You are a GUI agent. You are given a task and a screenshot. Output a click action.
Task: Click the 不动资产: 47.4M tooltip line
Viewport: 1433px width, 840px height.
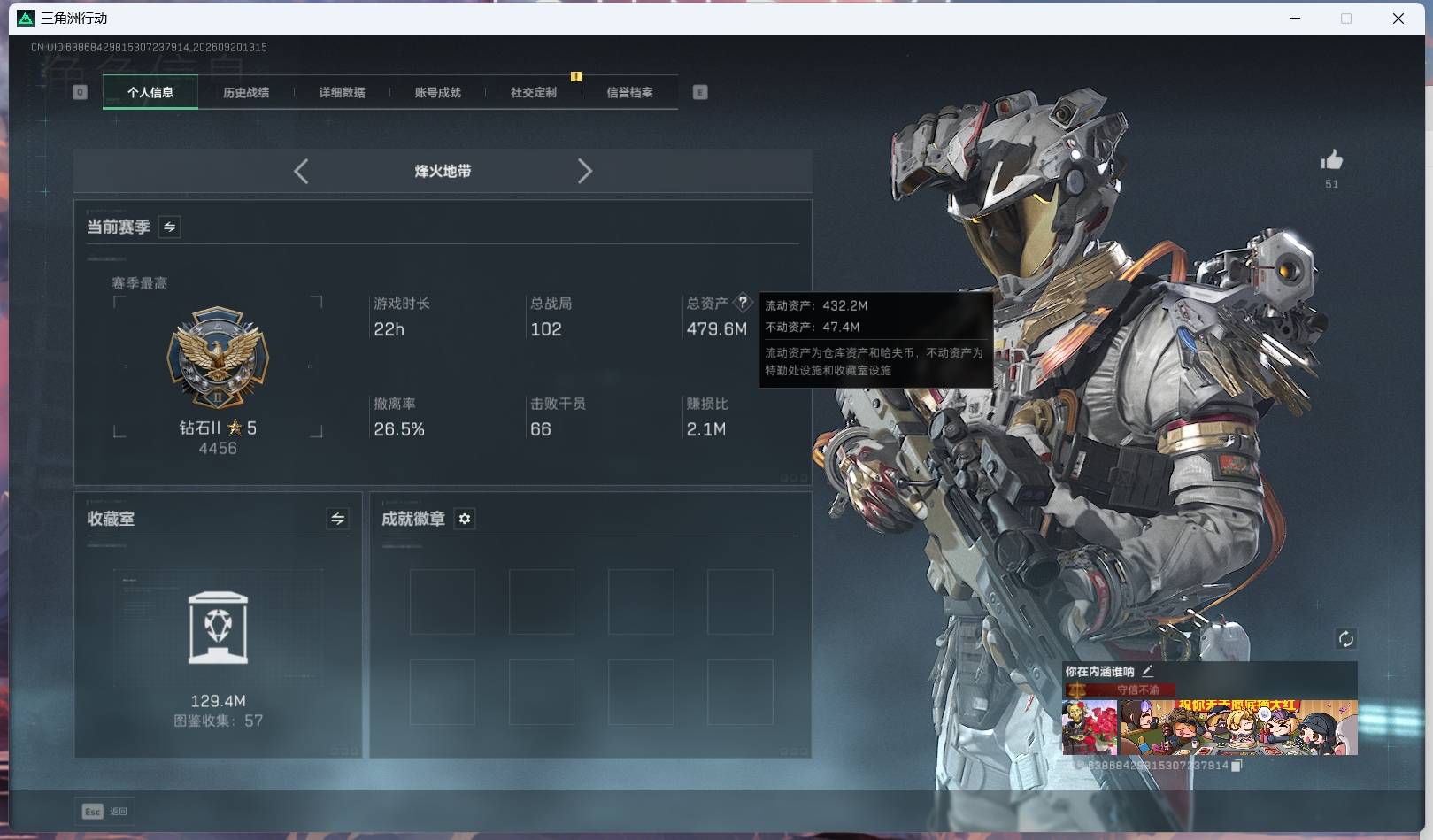coord(813,327)
